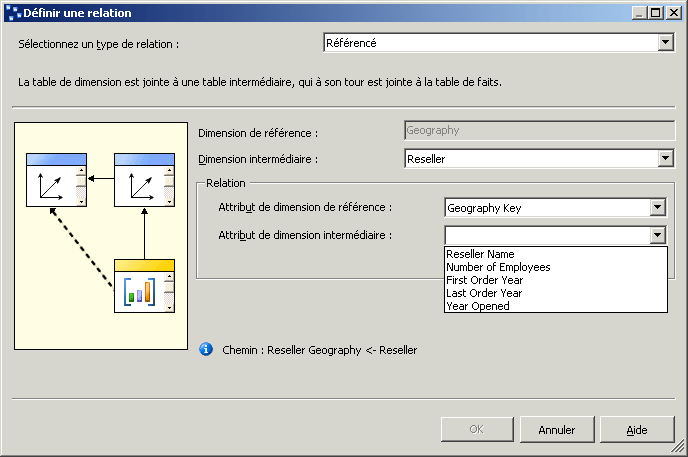Select Reseller Name from the list

[x=480, y=254]
